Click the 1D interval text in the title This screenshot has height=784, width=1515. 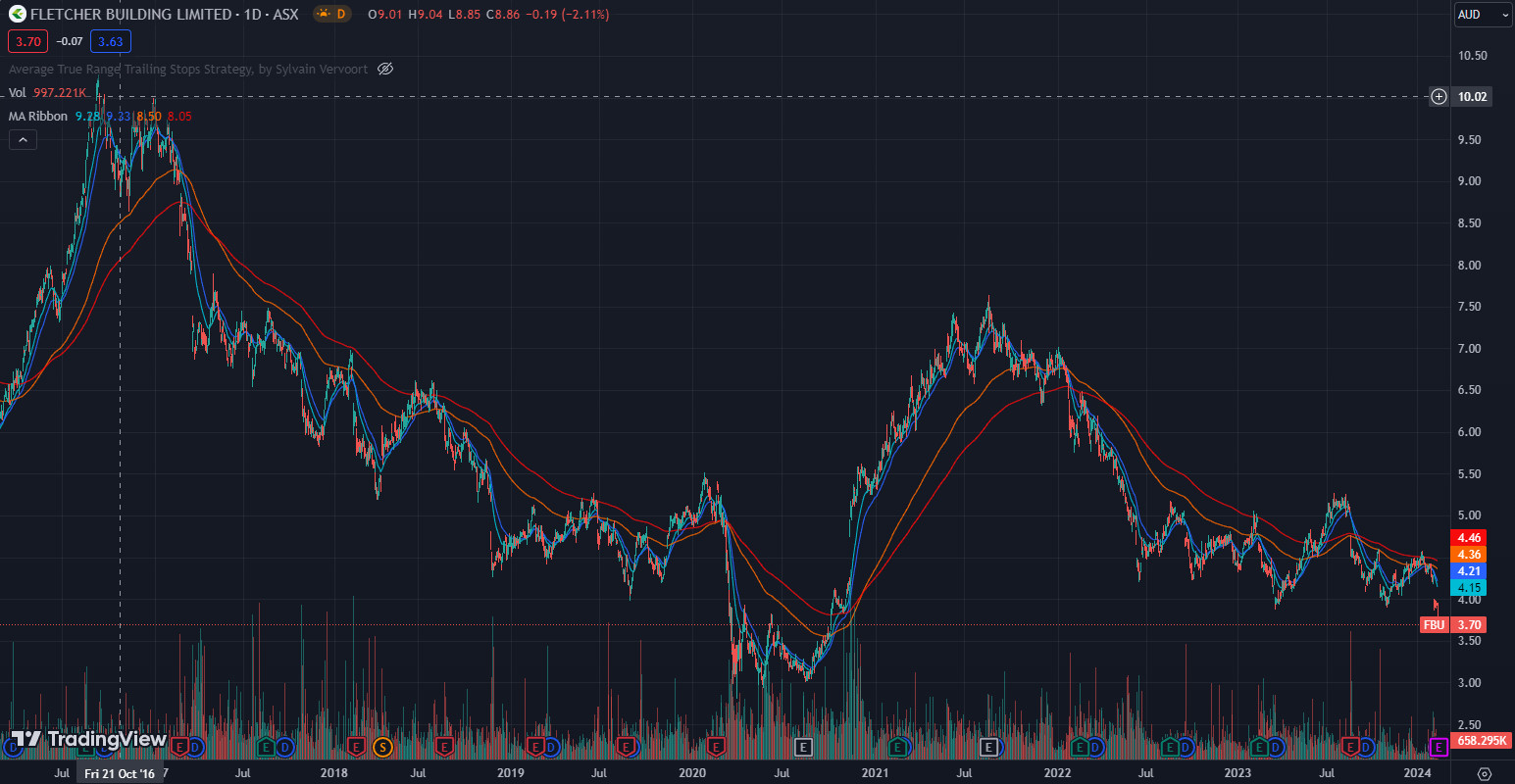tap(252, 14)
